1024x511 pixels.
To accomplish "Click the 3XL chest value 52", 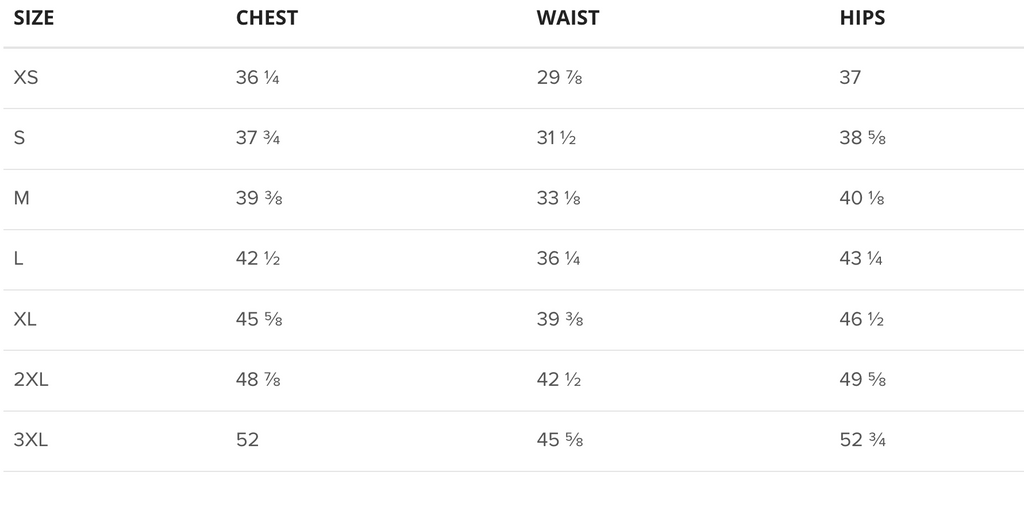I will pos(248,440).
